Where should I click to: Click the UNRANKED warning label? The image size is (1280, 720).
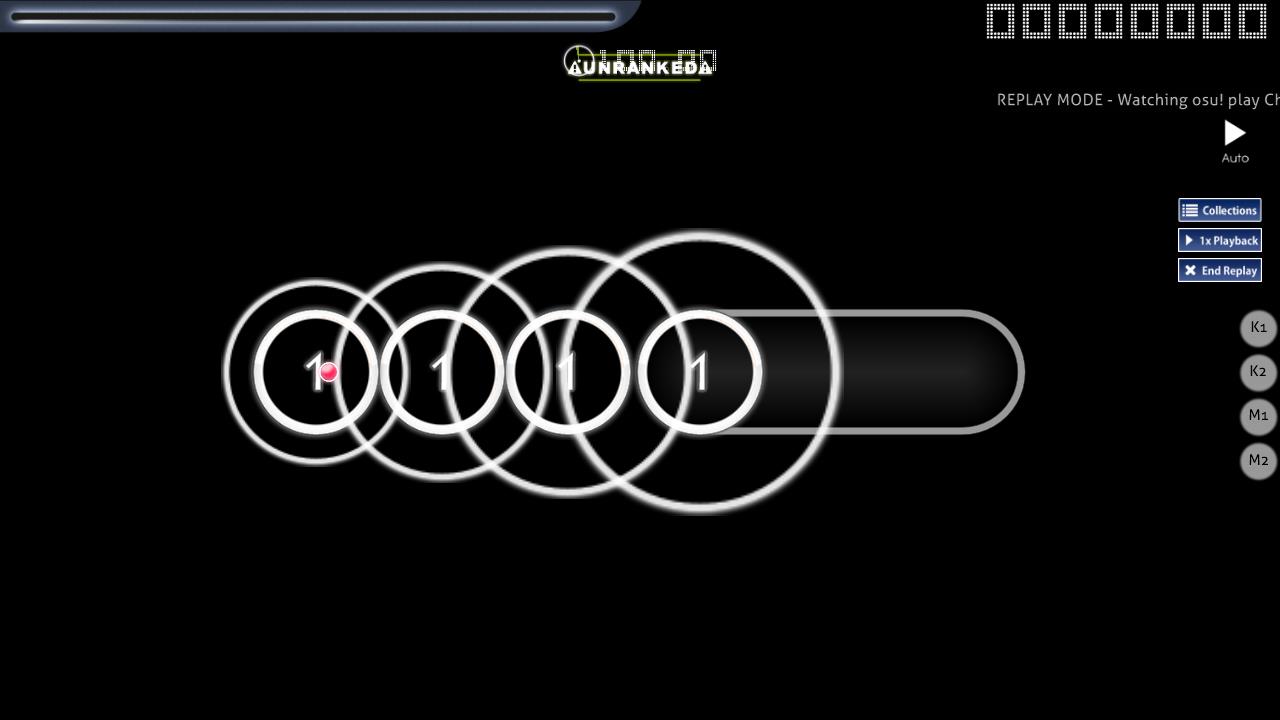tap(642, 69)
